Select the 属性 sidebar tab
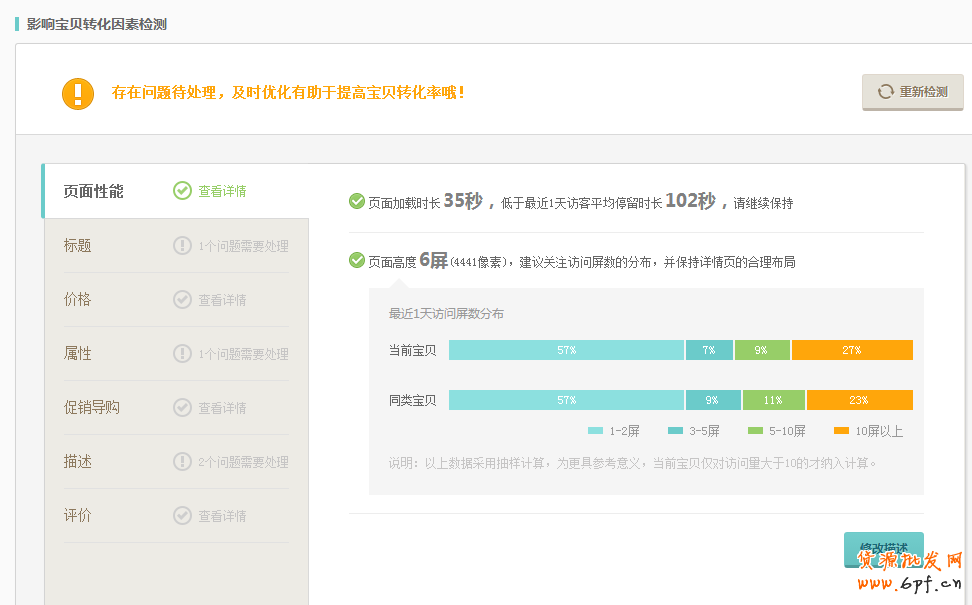972x605 pixels. click(x=78, y=353)
